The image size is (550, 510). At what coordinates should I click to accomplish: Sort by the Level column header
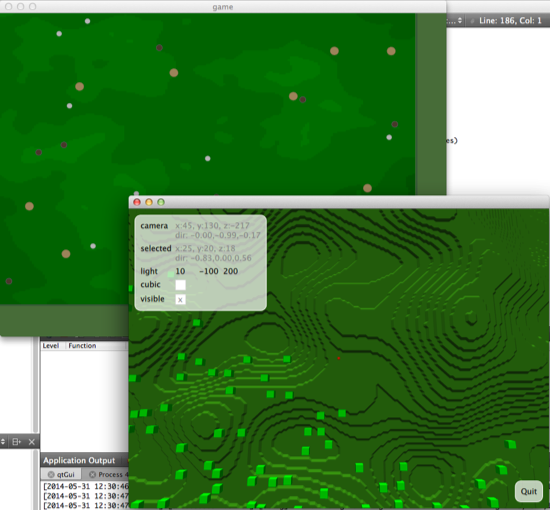[51, 346]
